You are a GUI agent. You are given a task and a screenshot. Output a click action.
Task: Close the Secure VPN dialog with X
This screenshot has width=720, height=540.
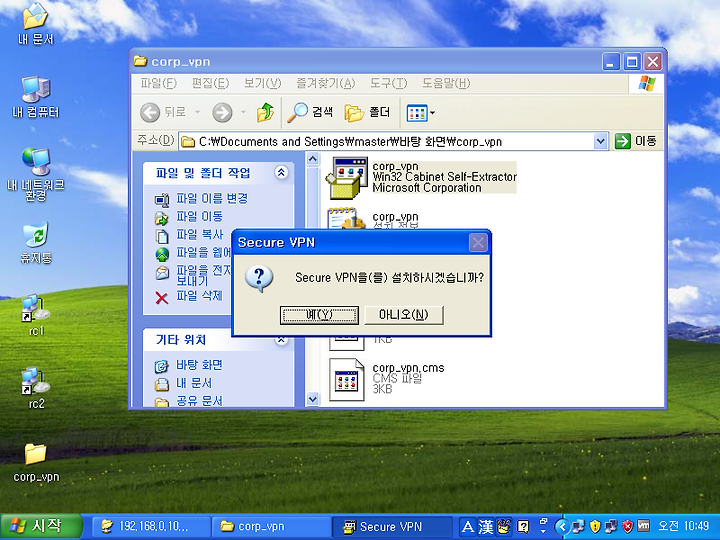(x=478, y=242)
